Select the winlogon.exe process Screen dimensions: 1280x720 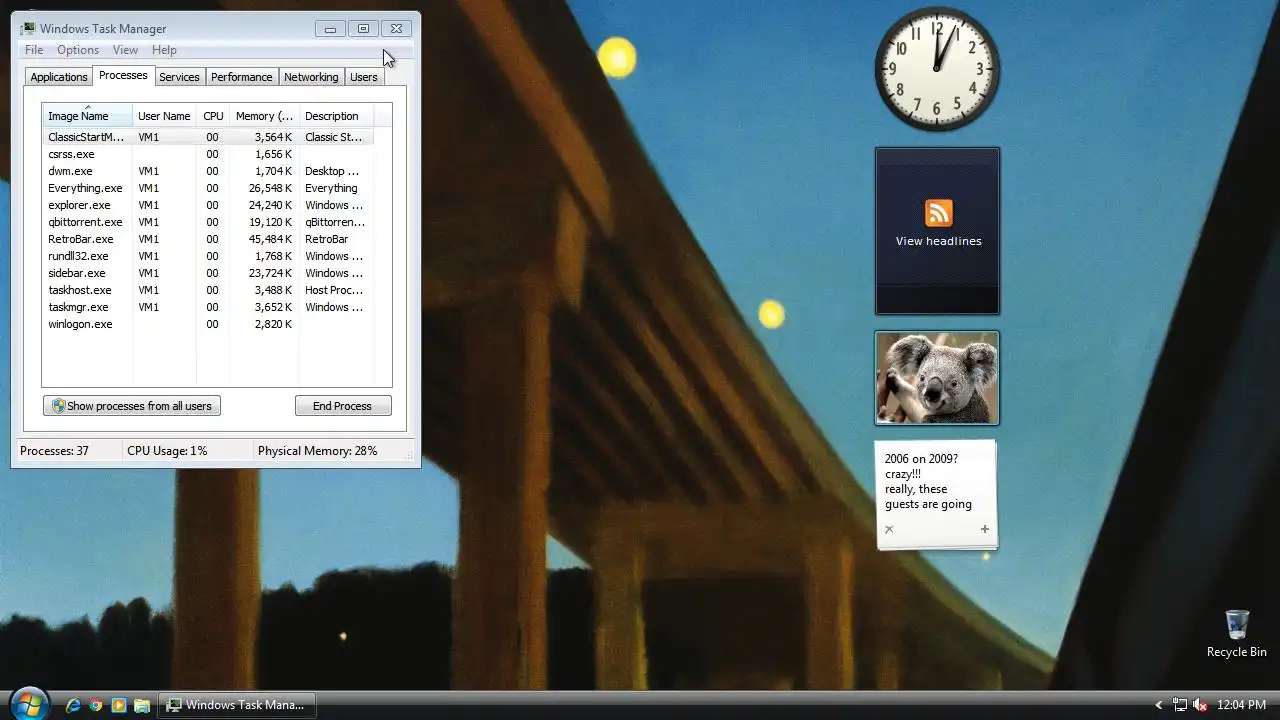click(208, 324)
